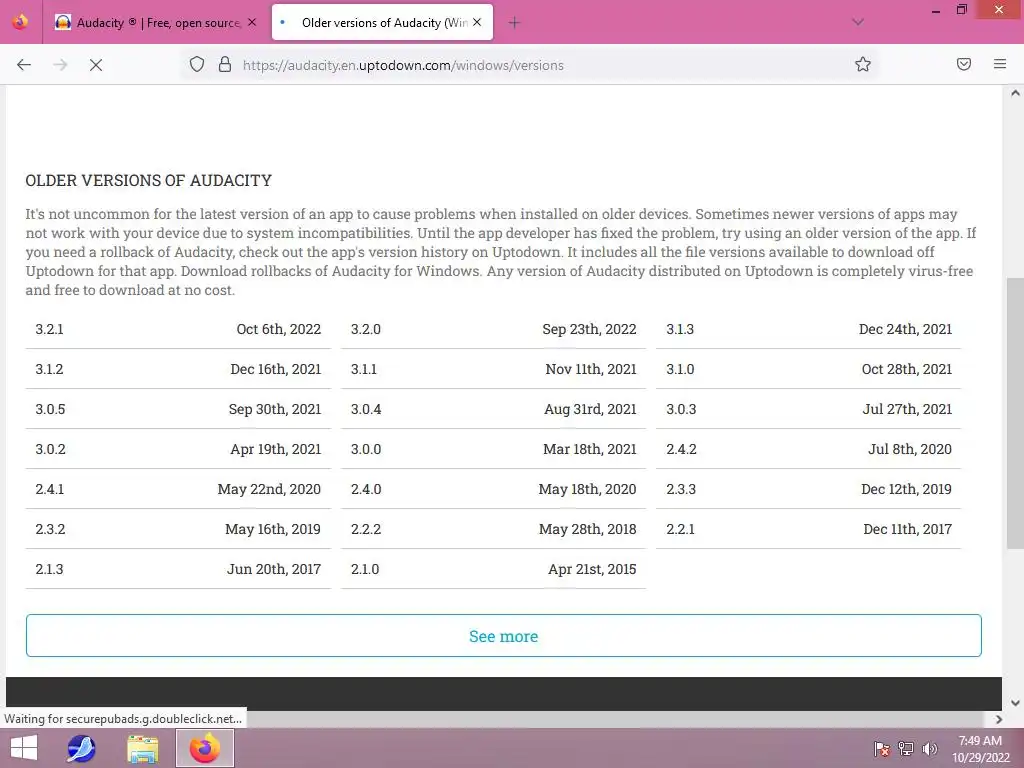Open version 2.2.2 from May 28th, 2018
The image size is (1024, 768).
[494, 529]
